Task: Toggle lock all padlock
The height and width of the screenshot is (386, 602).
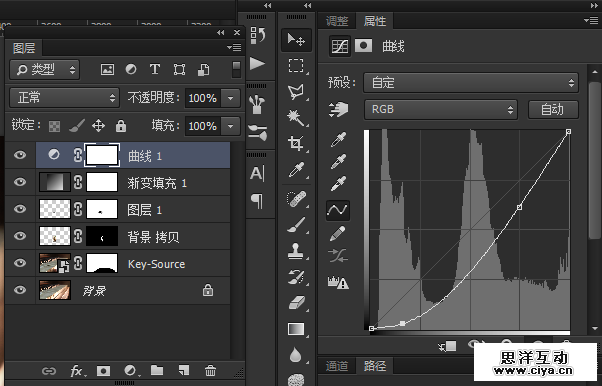Action: tap(121, 126)
